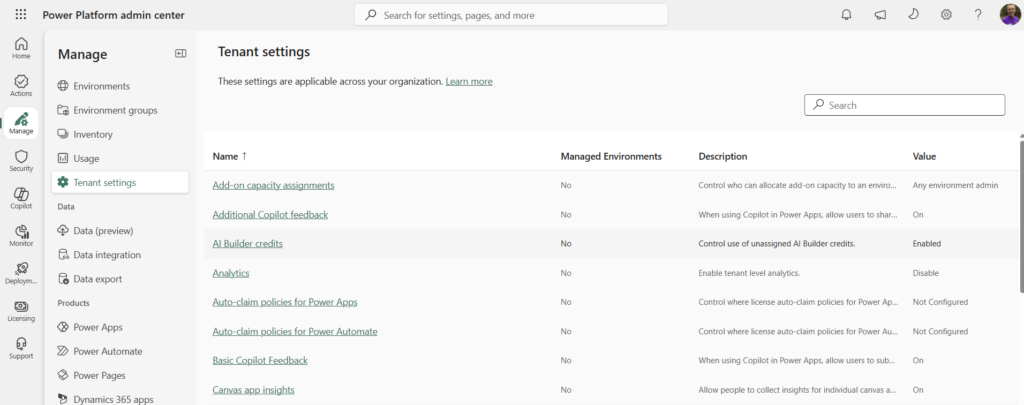This screenshot has height=405, width=1024.
Task: Open the Environment groups menu item
Action: [x=120, y=110]
